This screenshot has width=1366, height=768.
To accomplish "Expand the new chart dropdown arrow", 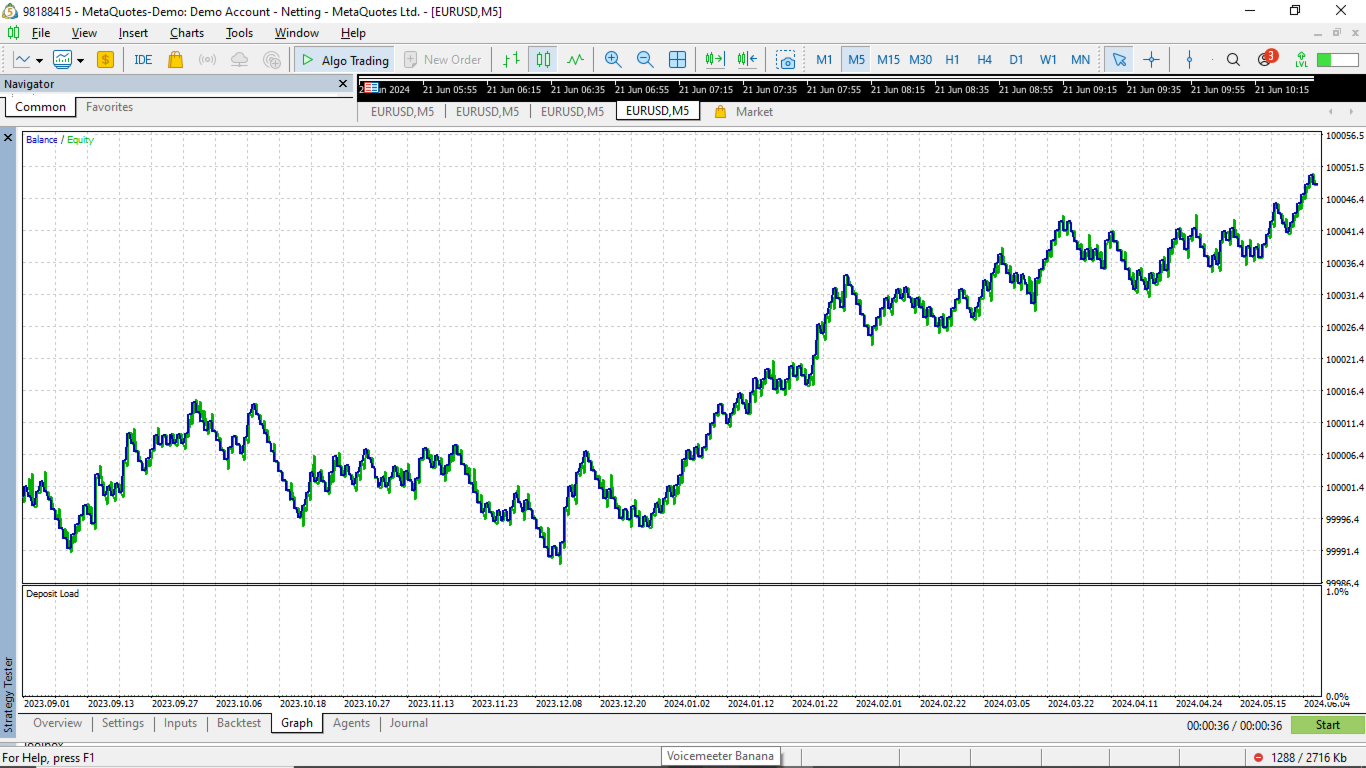I will tap(39, 60).
